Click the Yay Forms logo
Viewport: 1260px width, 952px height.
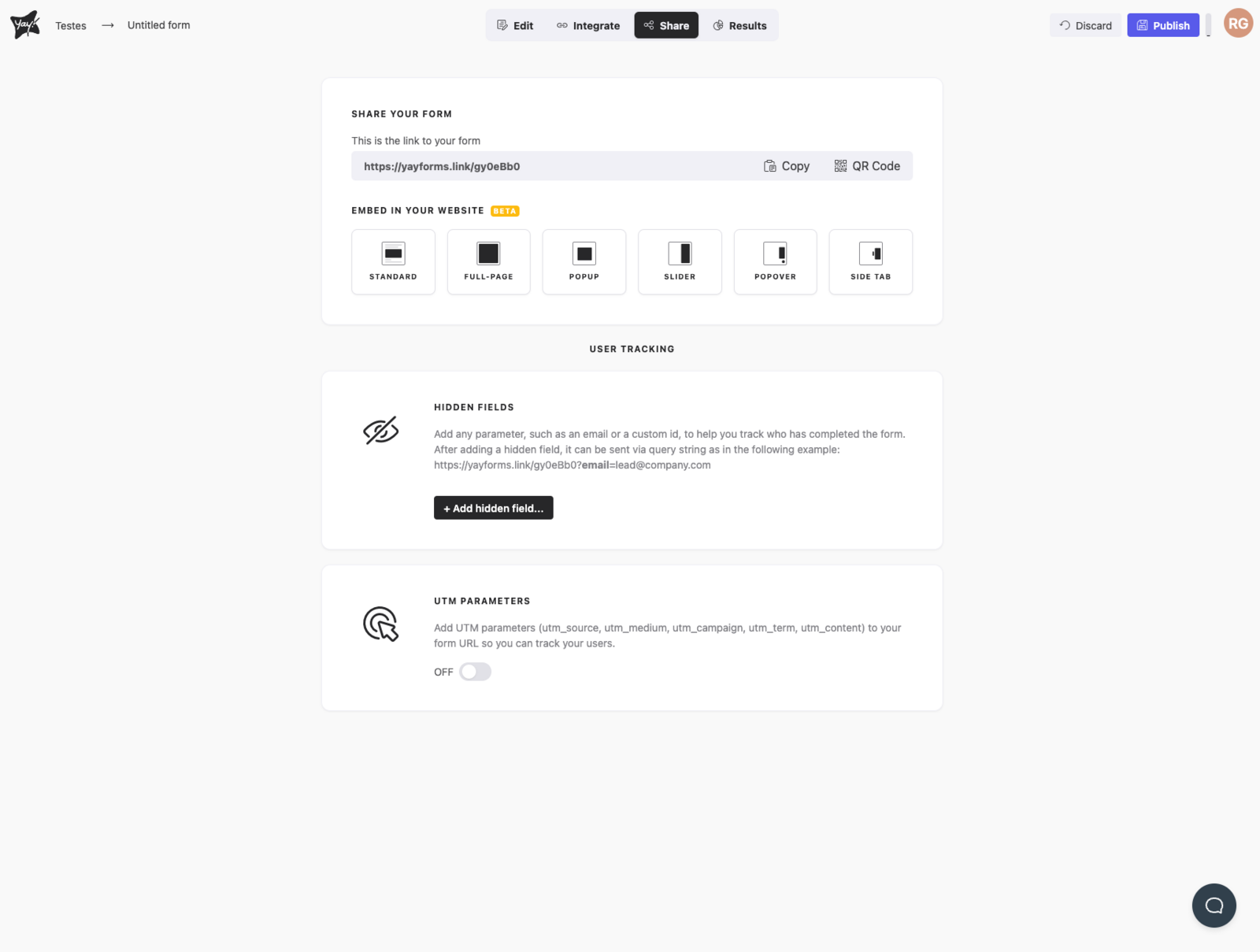[x=25, y=25]
